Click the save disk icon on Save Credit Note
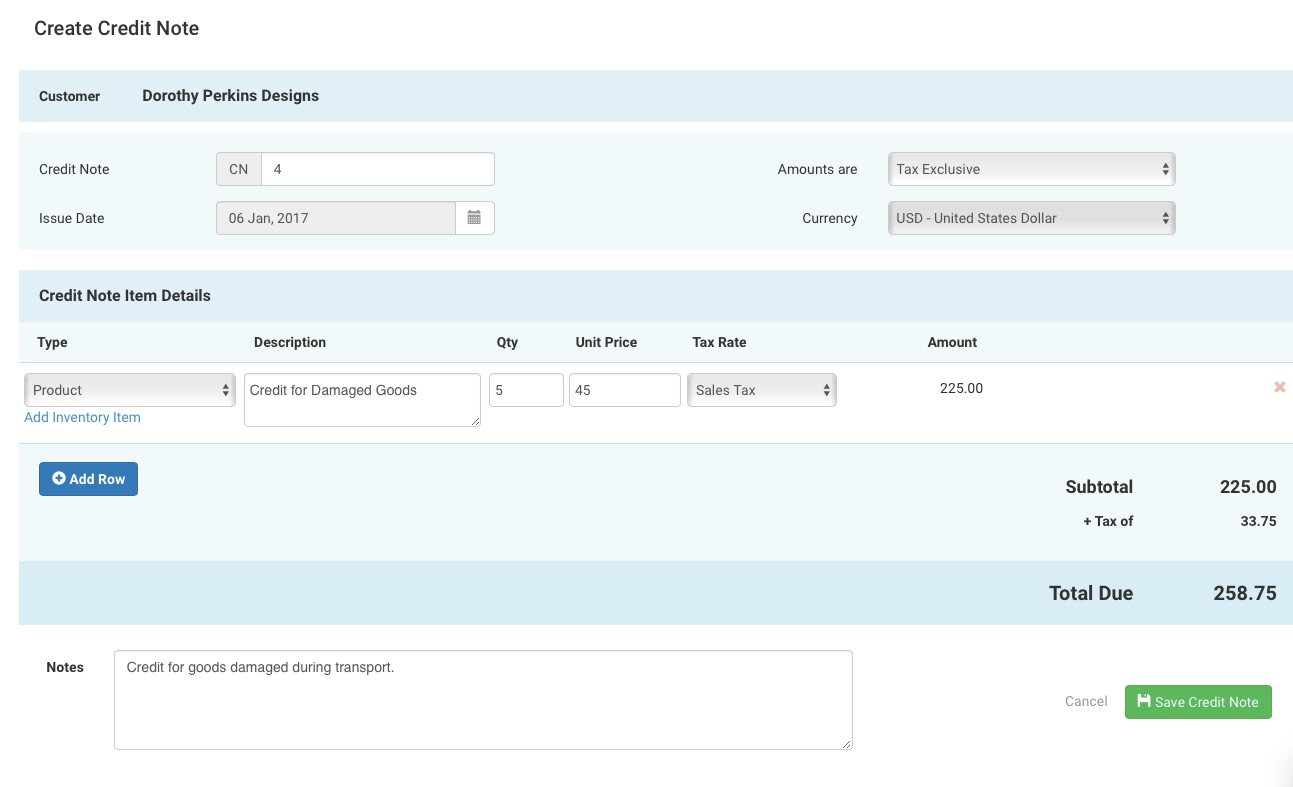This screenshot has height=787, width=1293. 1144,701
